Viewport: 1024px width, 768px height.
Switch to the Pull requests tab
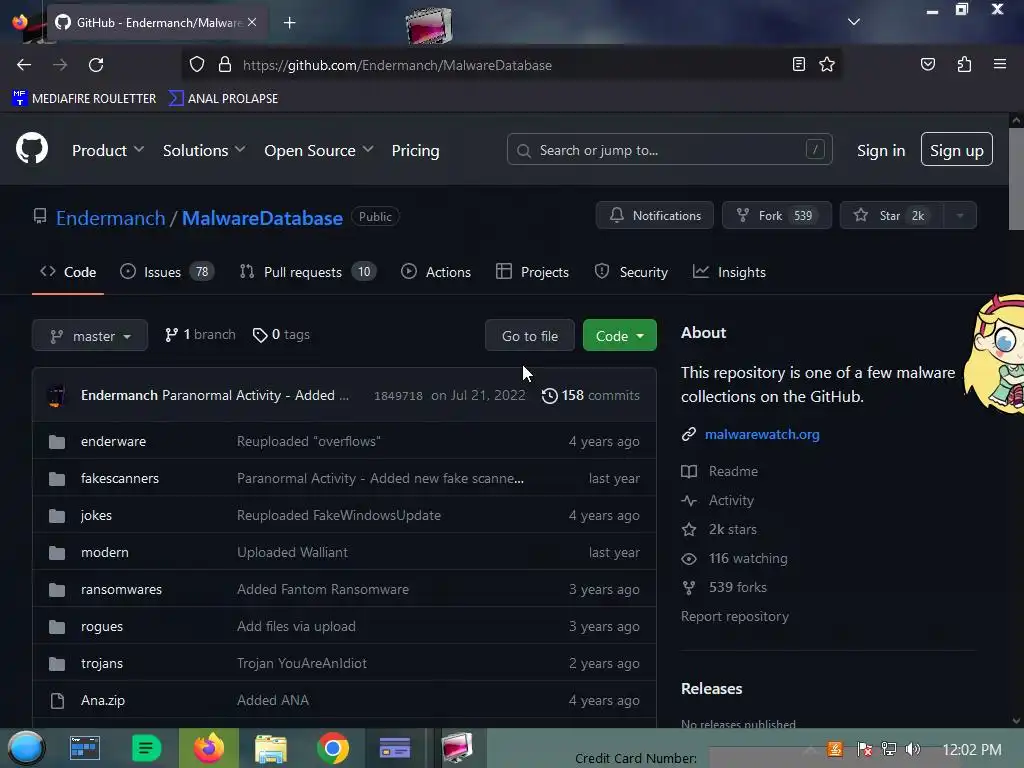click(x=308, y=272)
